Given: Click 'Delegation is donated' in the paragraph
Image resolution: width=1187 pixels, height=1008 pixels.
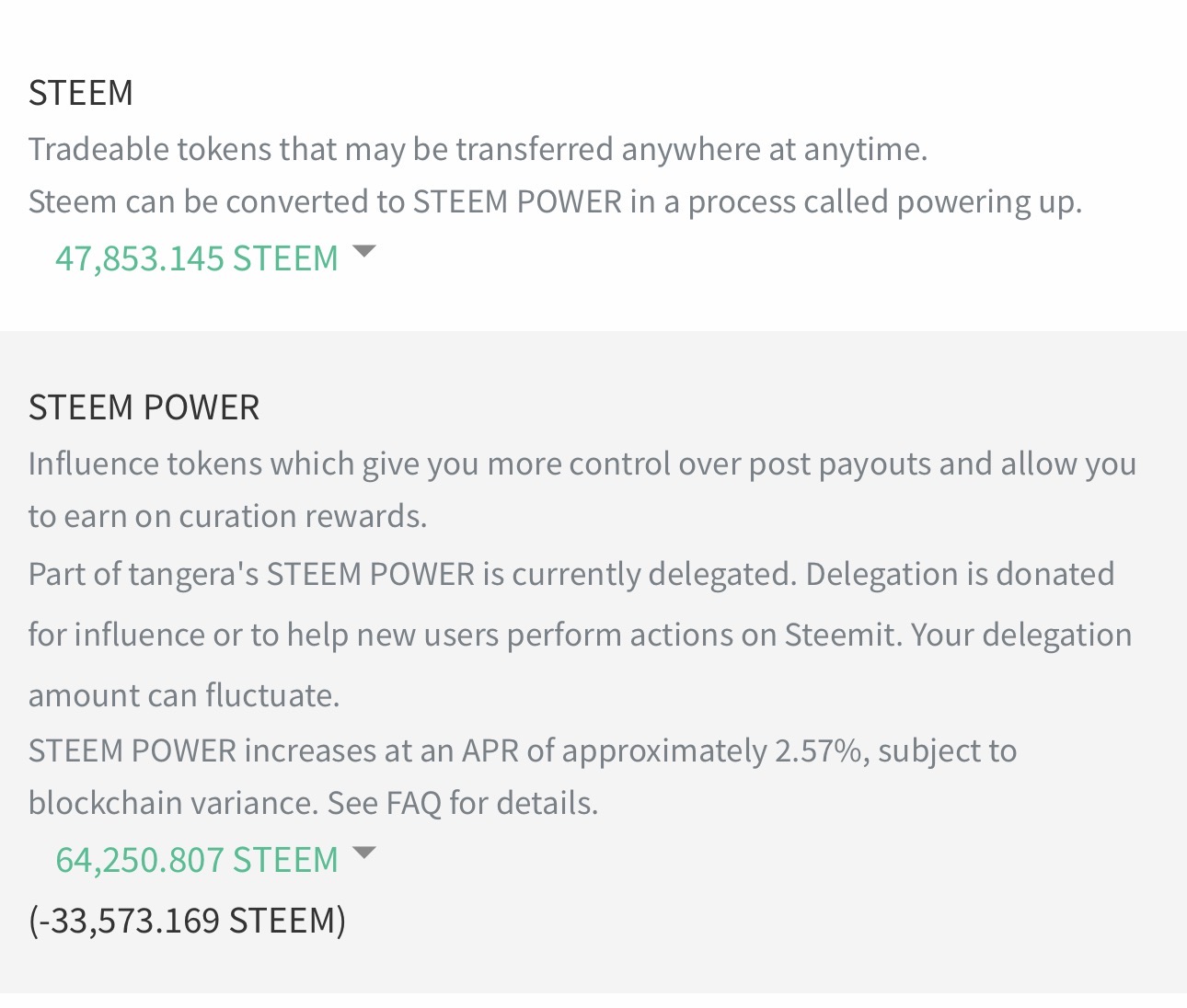Looking at the screenshot, I should (x=960, y=574).
